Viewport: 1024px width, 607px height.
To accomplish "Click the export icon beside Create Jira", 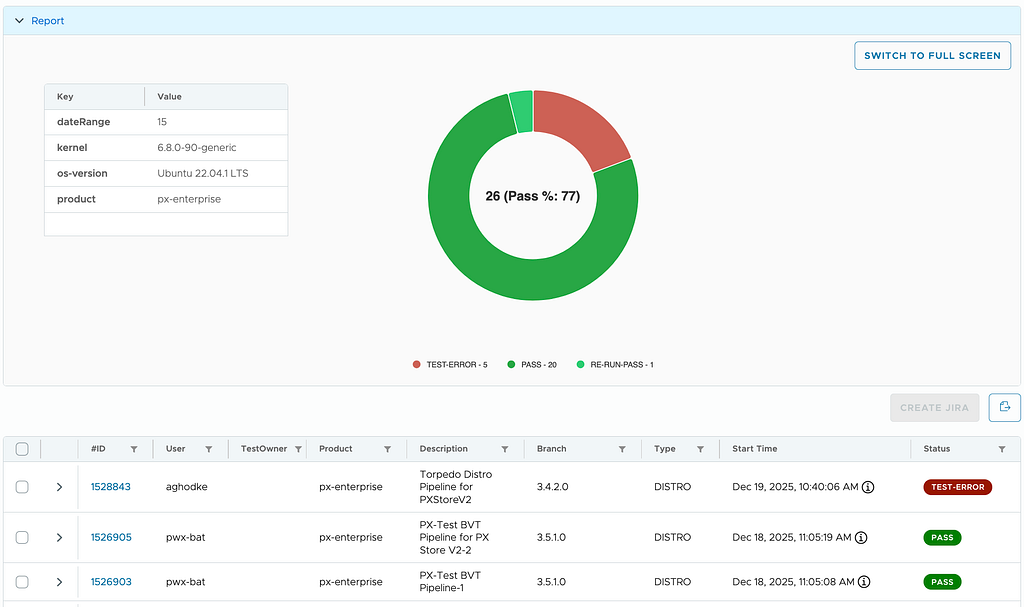I will [1004, 407].
